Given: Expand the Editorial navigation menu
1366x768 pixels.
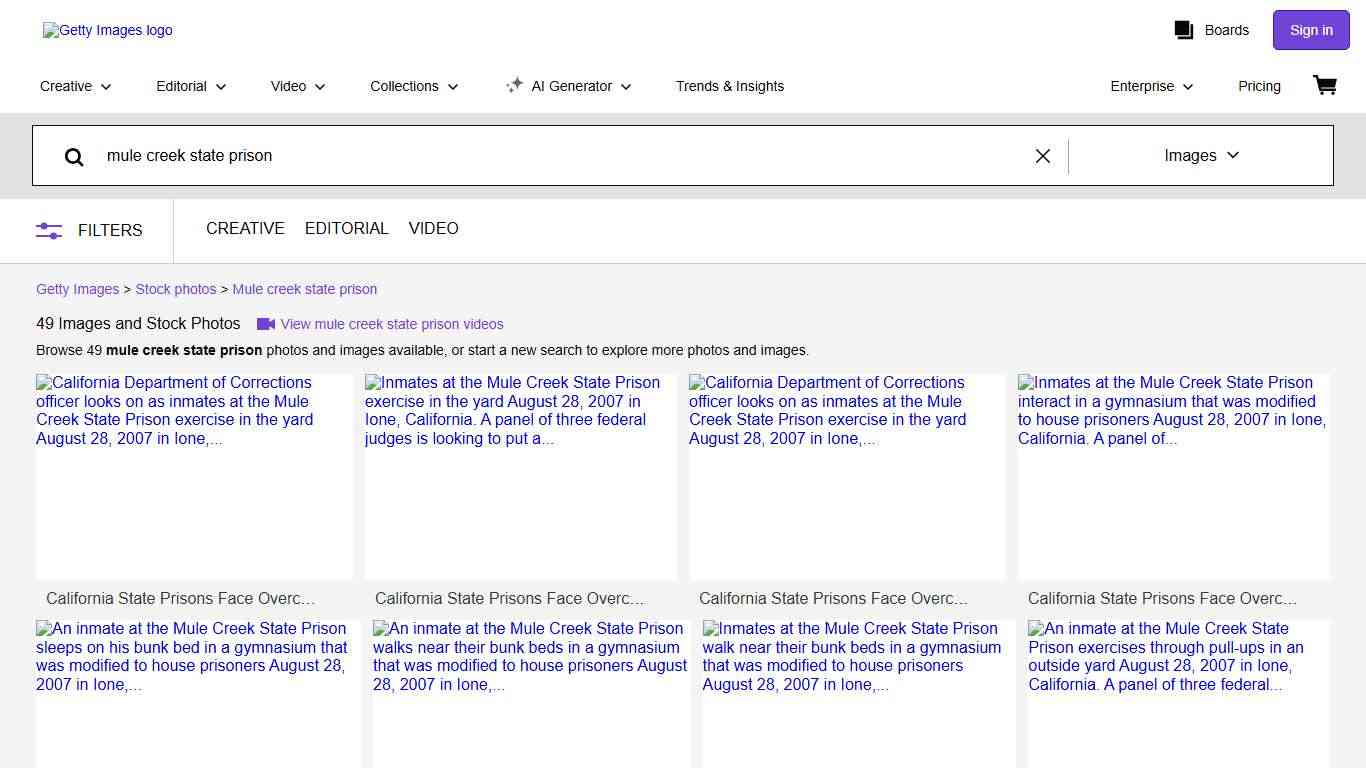Looking at the screenshot, I should tap(191, 86).
